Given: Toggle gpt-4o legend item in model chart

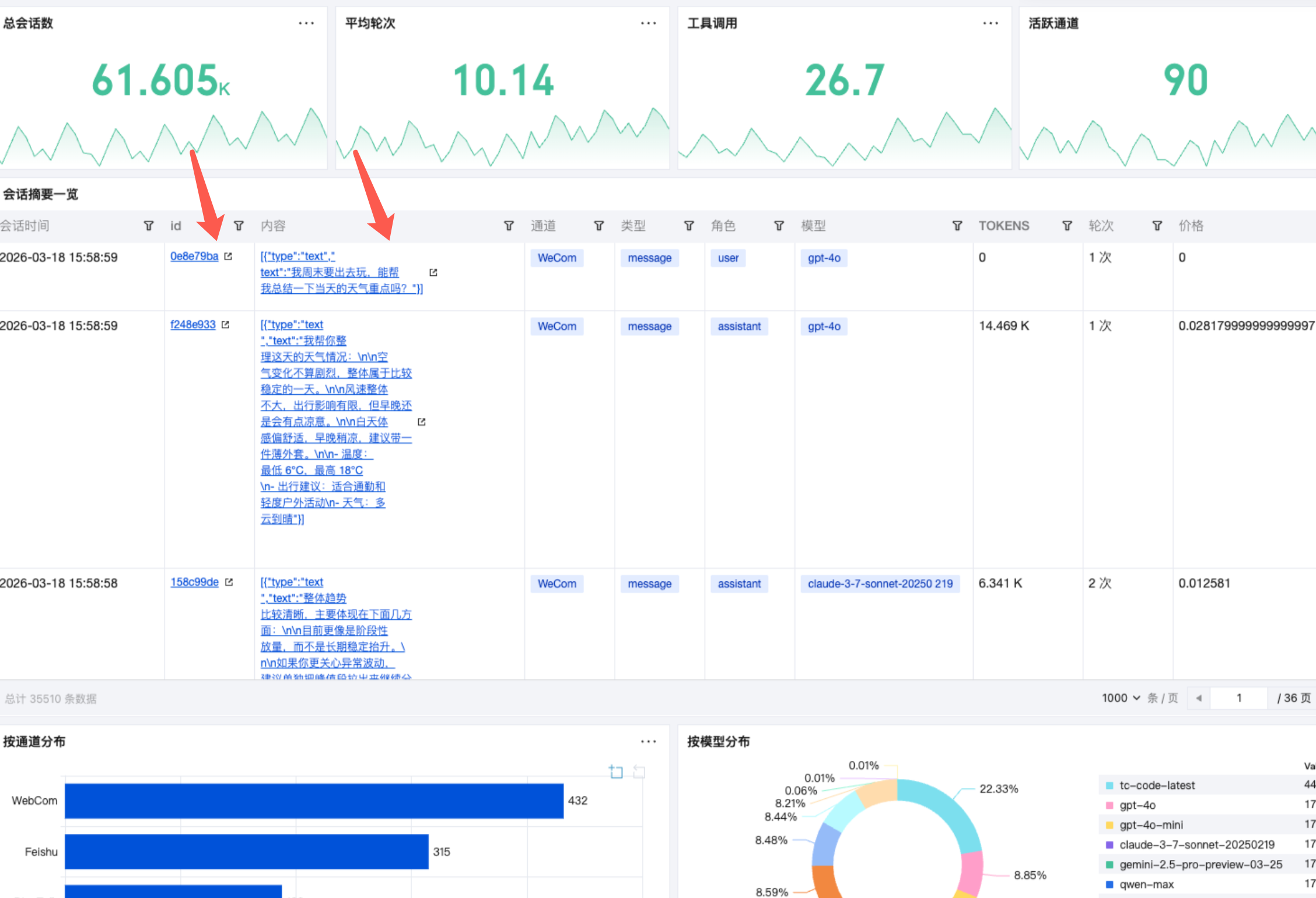Looking at the screenshot, I should tap(1137, 805).
